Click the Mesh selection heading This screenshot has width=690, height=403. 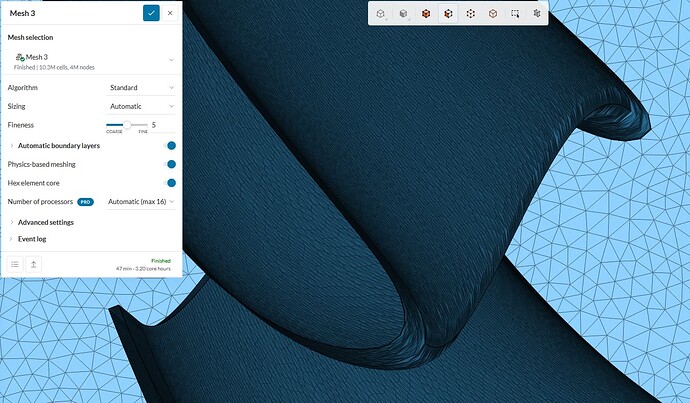30,37
